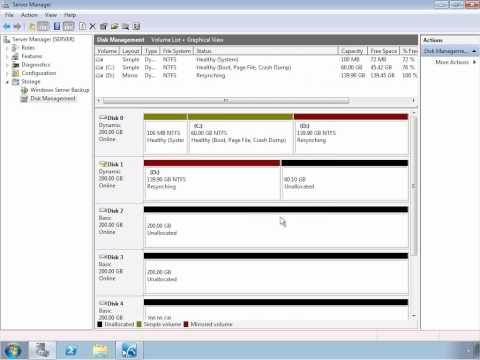The width and height of the screenshot is (480, 360).
Task: Select the Server Manager root node icon
Action: pos(7,39)
